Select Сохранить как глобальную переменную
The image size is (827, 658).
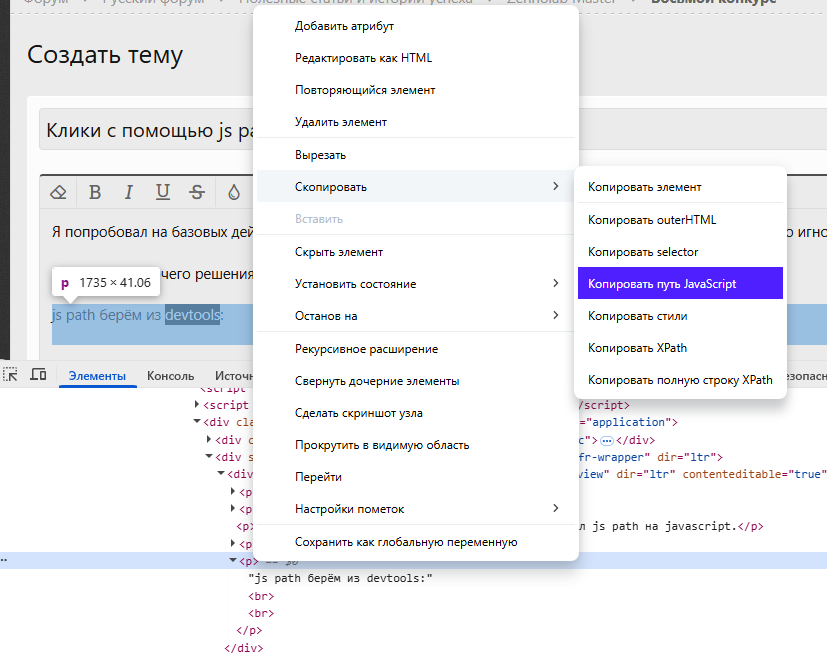[x=405, y=542]
